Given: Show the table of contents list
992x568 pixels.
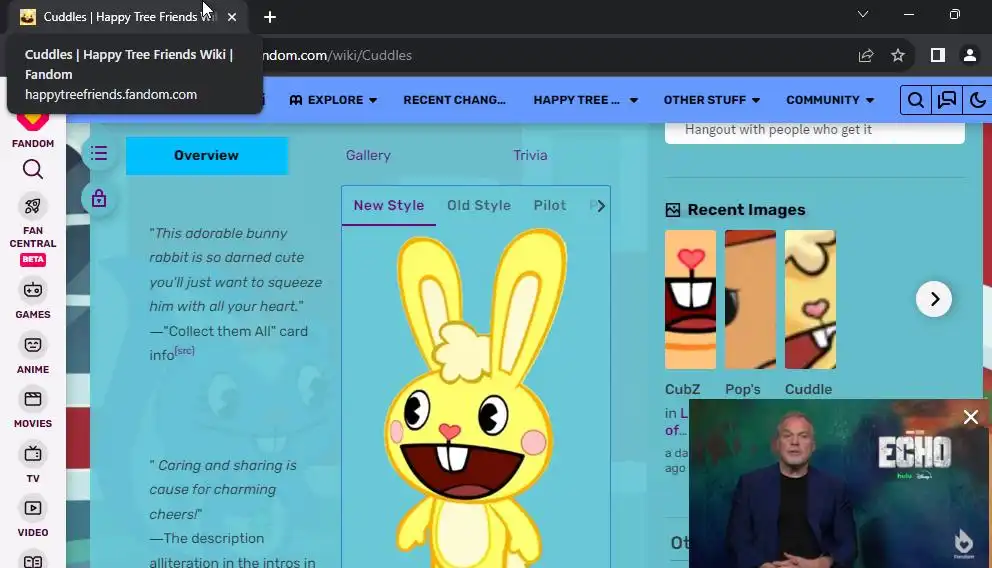Looking at the screenshot, I should (99, 154).
